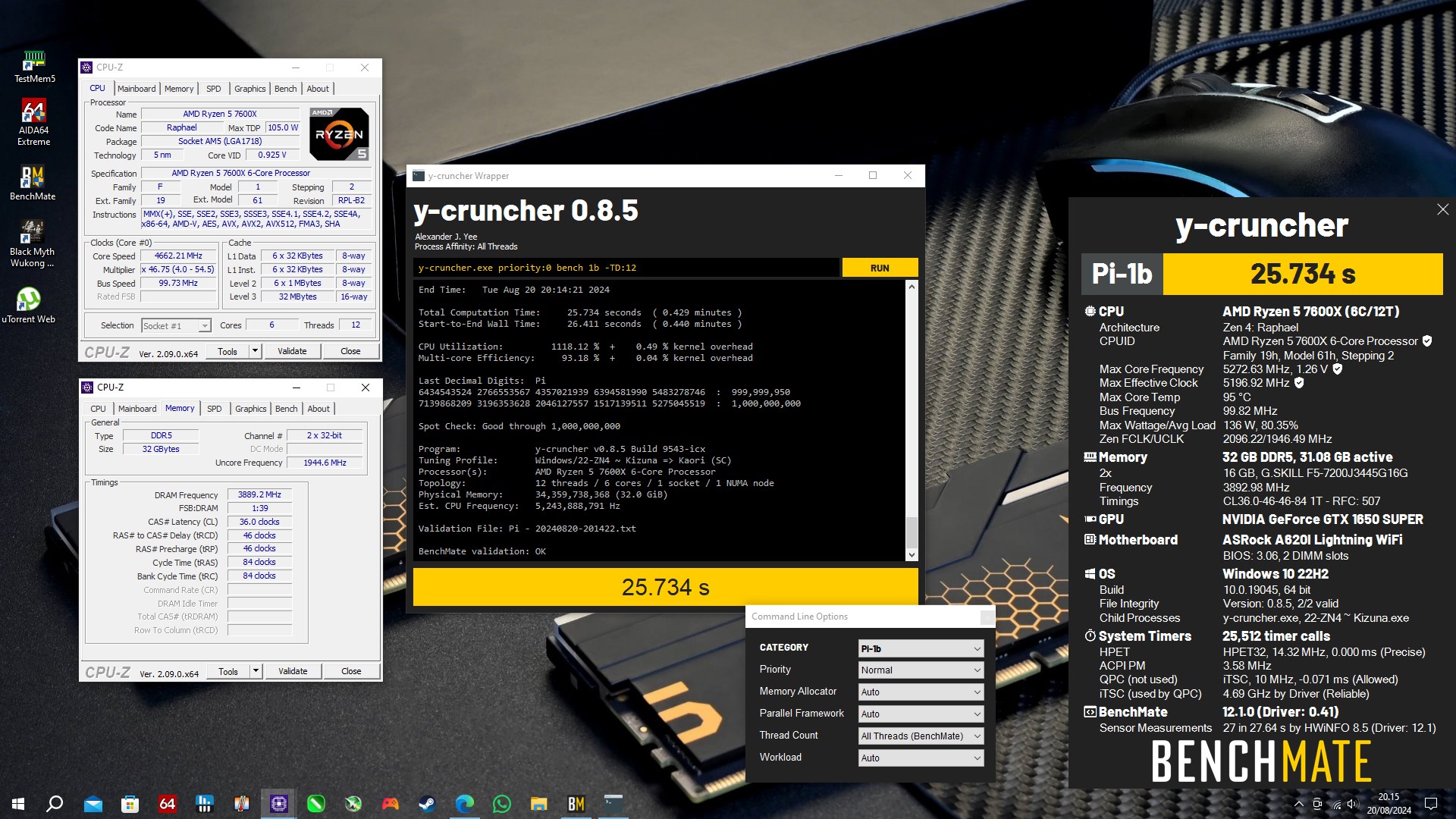
Task: Click the Windows Start button
Action: [x=18, y=804]
